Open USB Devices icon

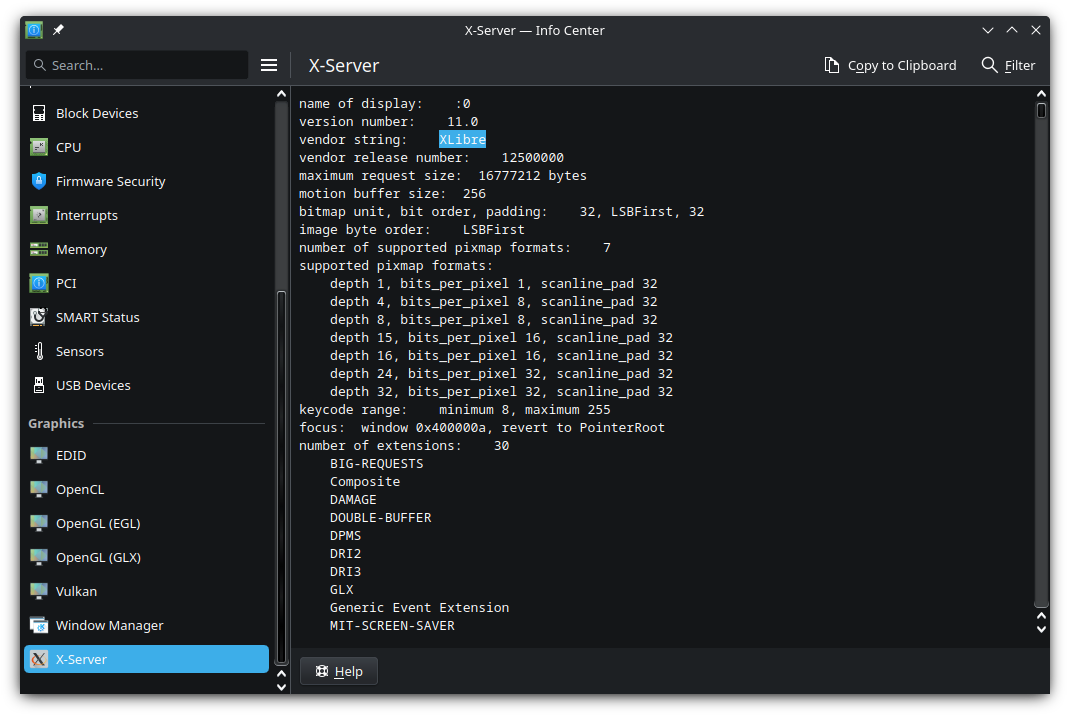click(x=39, y=386)
